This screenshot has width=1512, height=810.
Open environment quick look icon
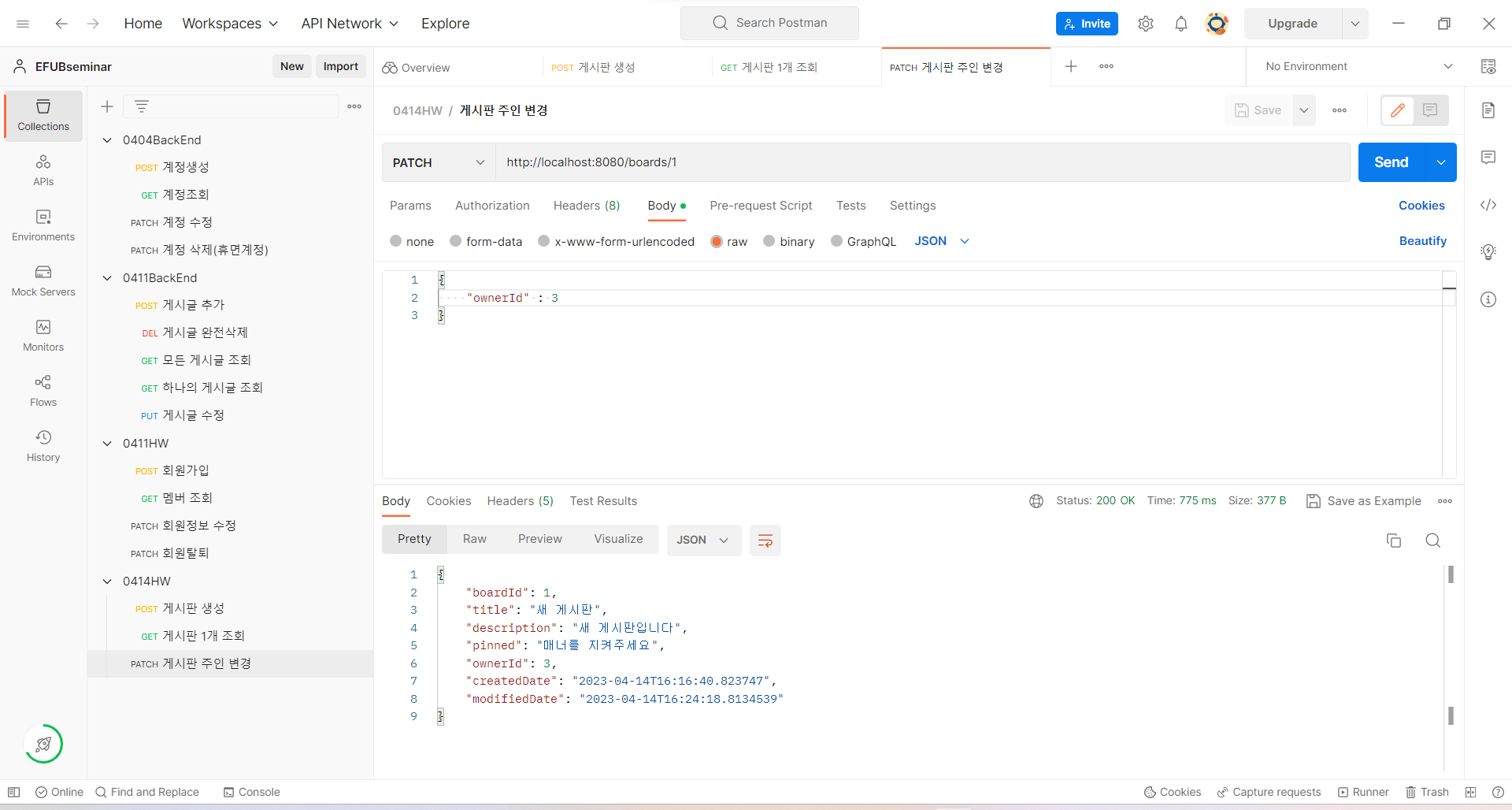pyautogui.click(x=1488, y=66)
